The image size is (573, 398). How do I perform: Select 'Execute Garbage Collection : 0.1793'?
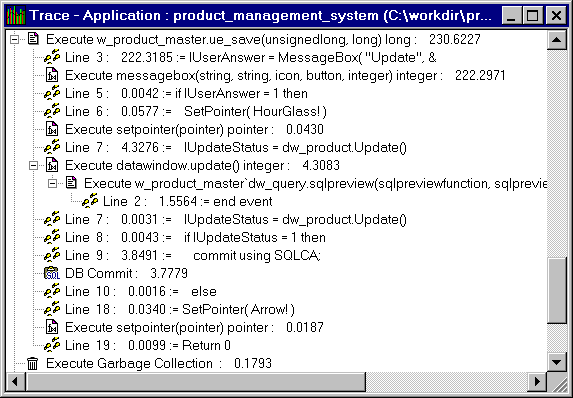point(159,363)
